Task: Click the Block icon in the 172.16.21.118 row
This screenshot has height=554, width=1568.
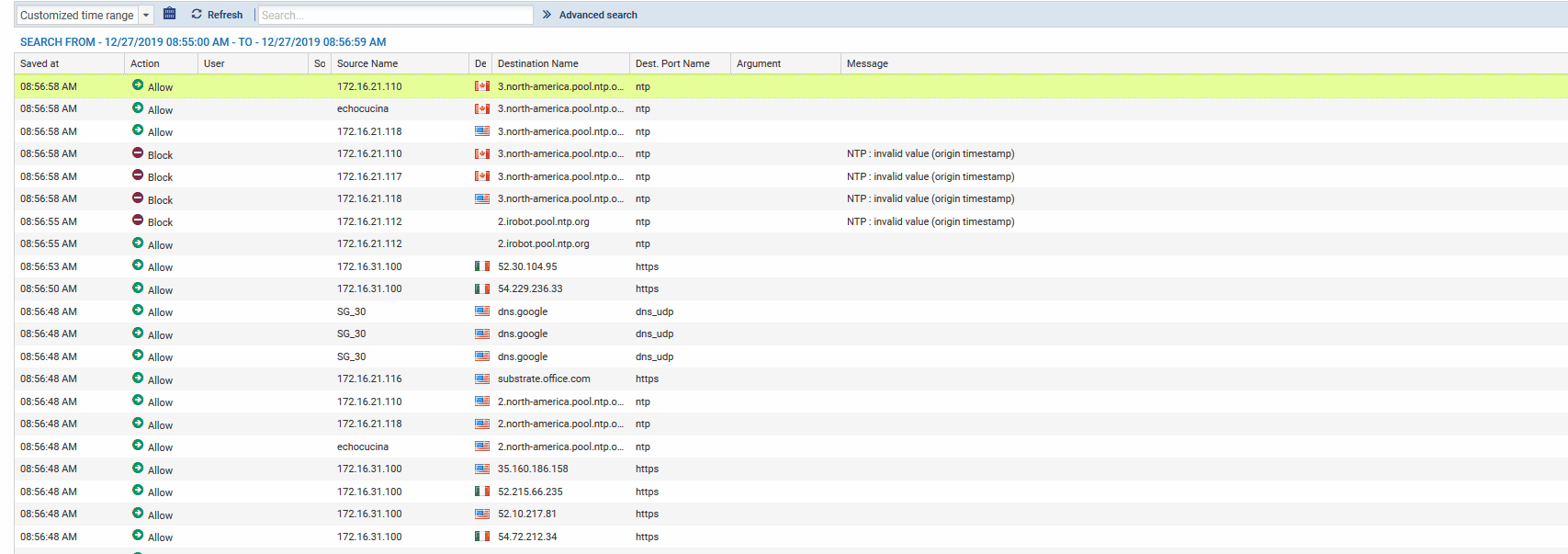Action: 138,198
